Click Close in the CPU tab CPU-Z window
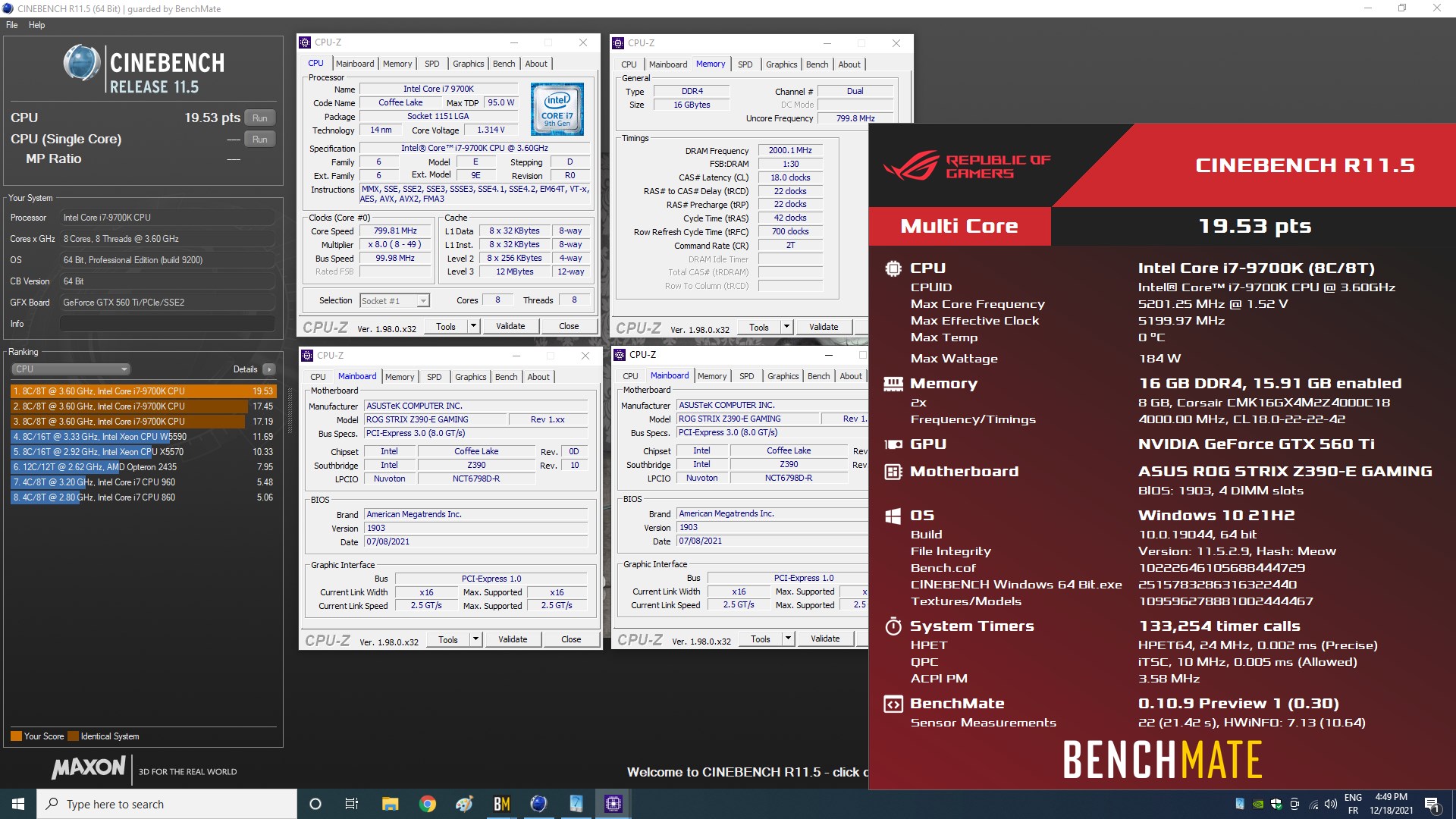The height and width of the screenshot is (819, 1456). tap(569, 326)
